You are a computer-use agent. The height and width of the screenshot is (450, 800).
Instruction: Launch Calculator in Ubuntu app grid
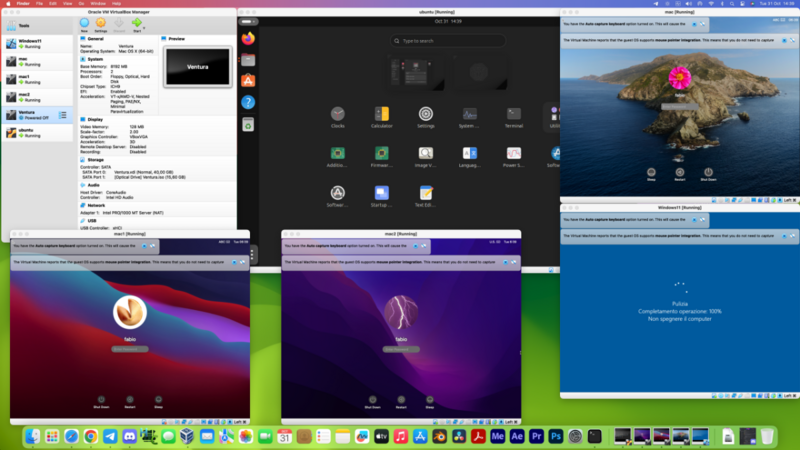(381, 114)
